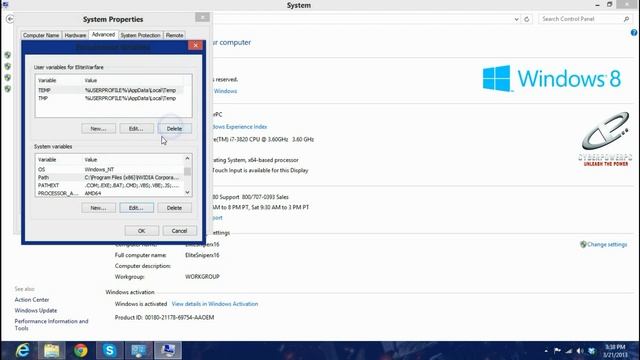Viewport: 640px width, 360px height.
Task: Click Edit under system variables
Action: (136, 208)
